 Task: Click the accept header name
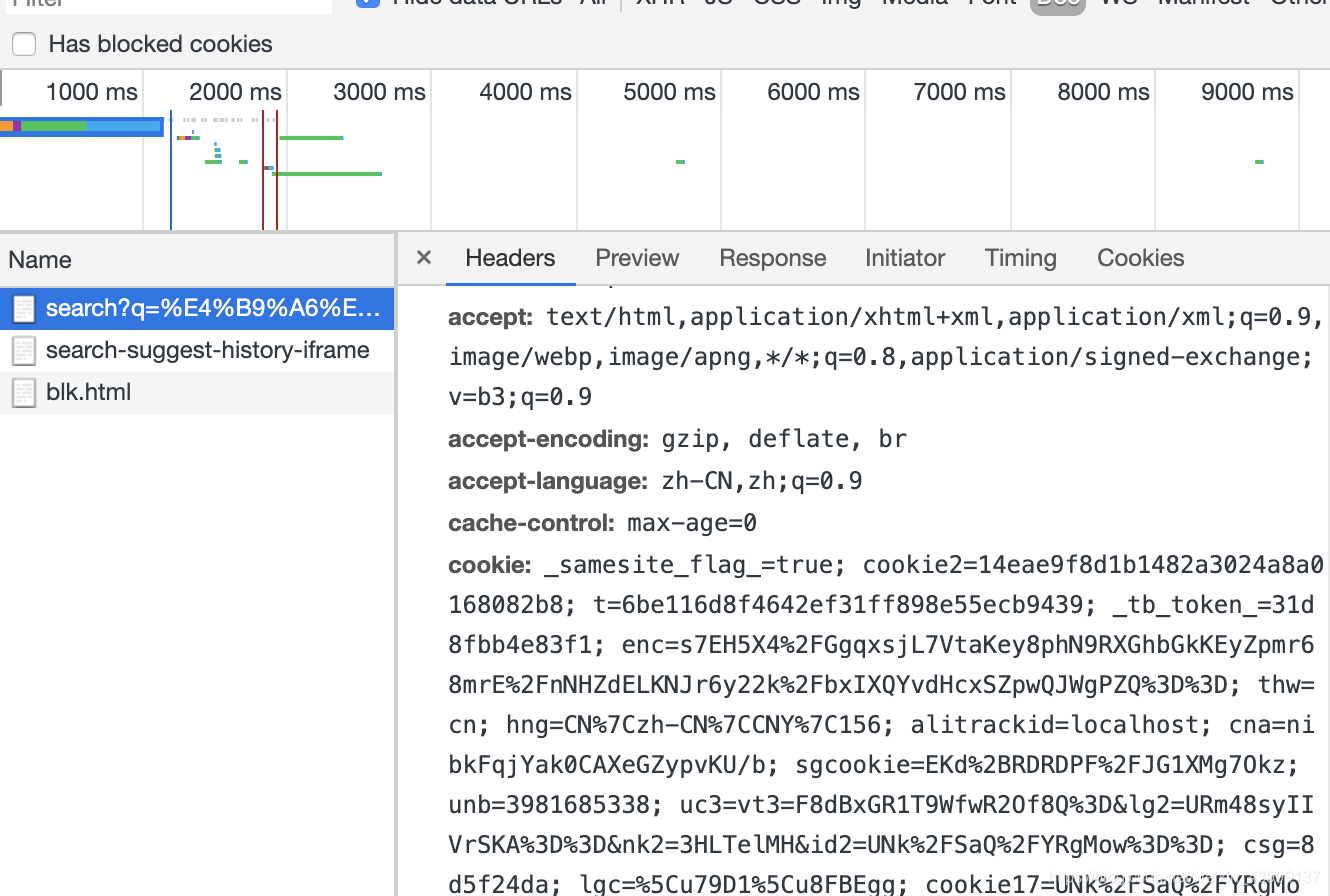pyautogui.click(x=492, y=317)
